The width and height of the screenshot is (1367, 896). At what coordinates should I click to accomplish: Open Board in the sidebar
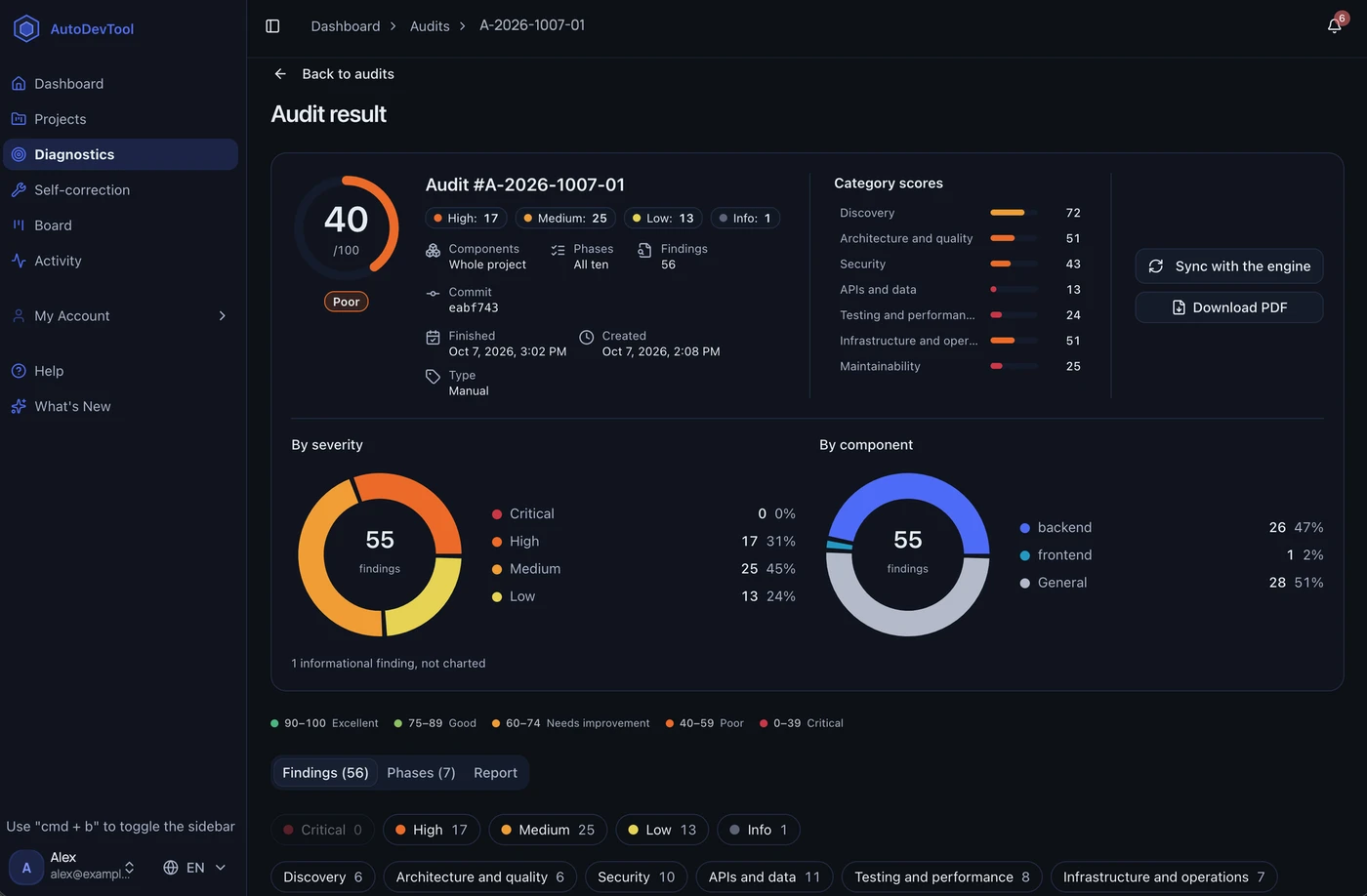click(x=121, y=225)
